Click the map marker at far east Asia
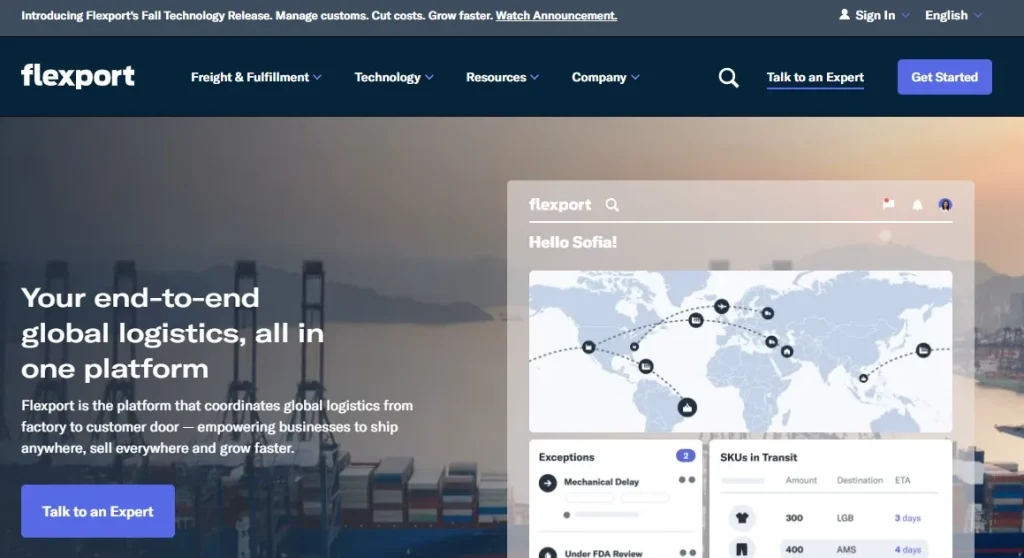 (923, 351)
